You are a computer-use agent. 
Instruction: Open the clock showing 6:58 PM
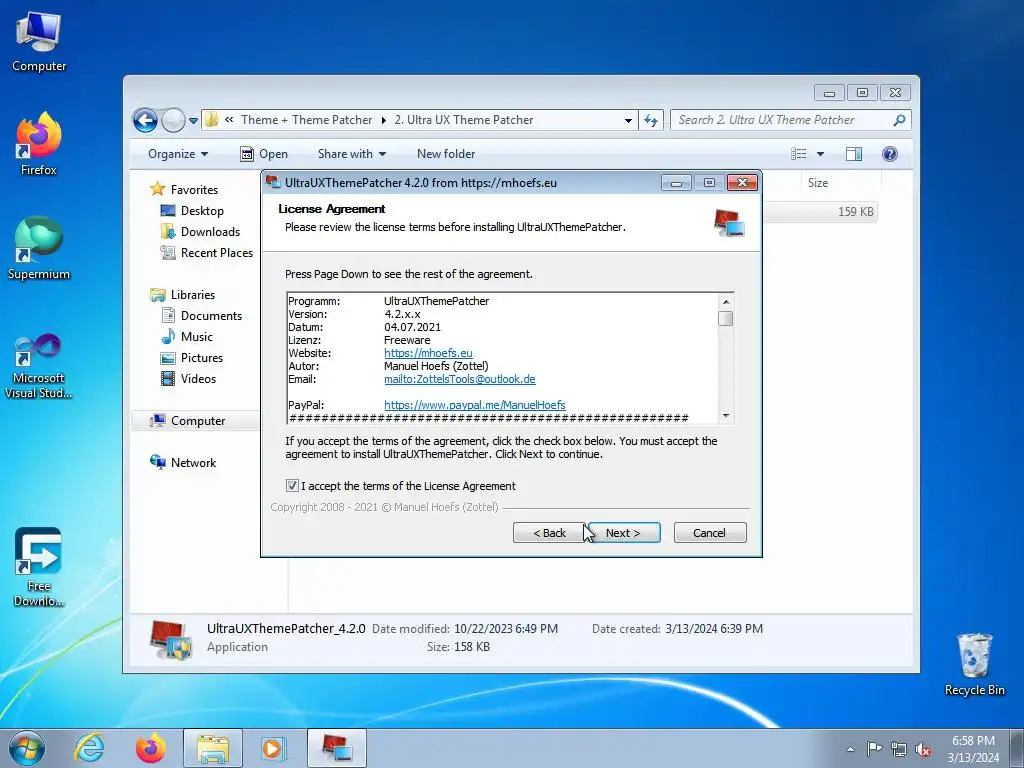[x=973, y=749]
